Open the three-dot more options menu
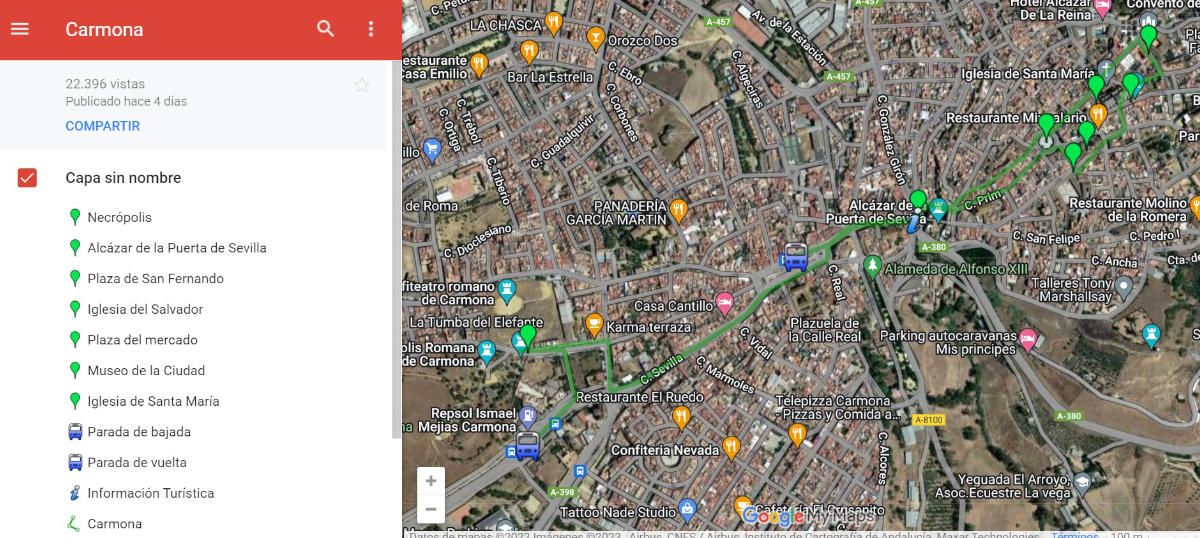 coord(371,29)
